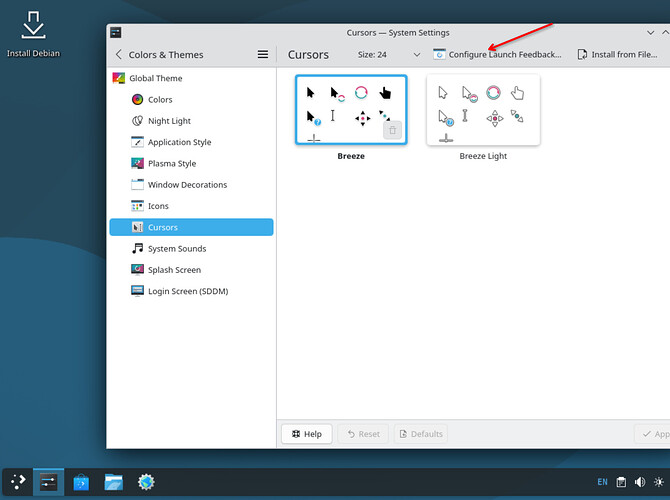Open Splash Screen settings
Image resolution: width=670 pixels, height=500 pixels.
(x=191, y=270)
